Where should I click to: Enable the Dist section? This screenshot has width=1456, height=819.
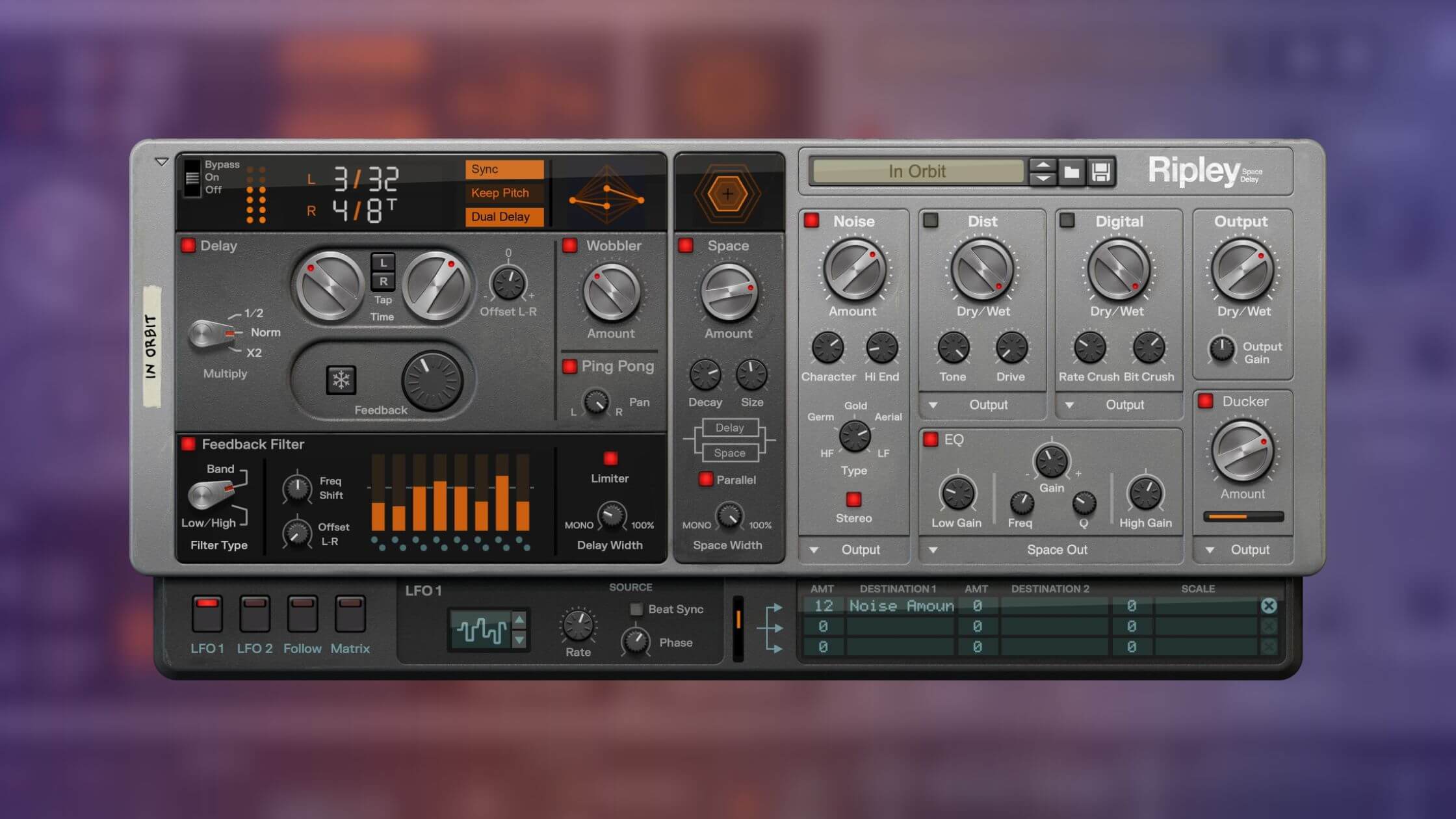pos(931,220)
